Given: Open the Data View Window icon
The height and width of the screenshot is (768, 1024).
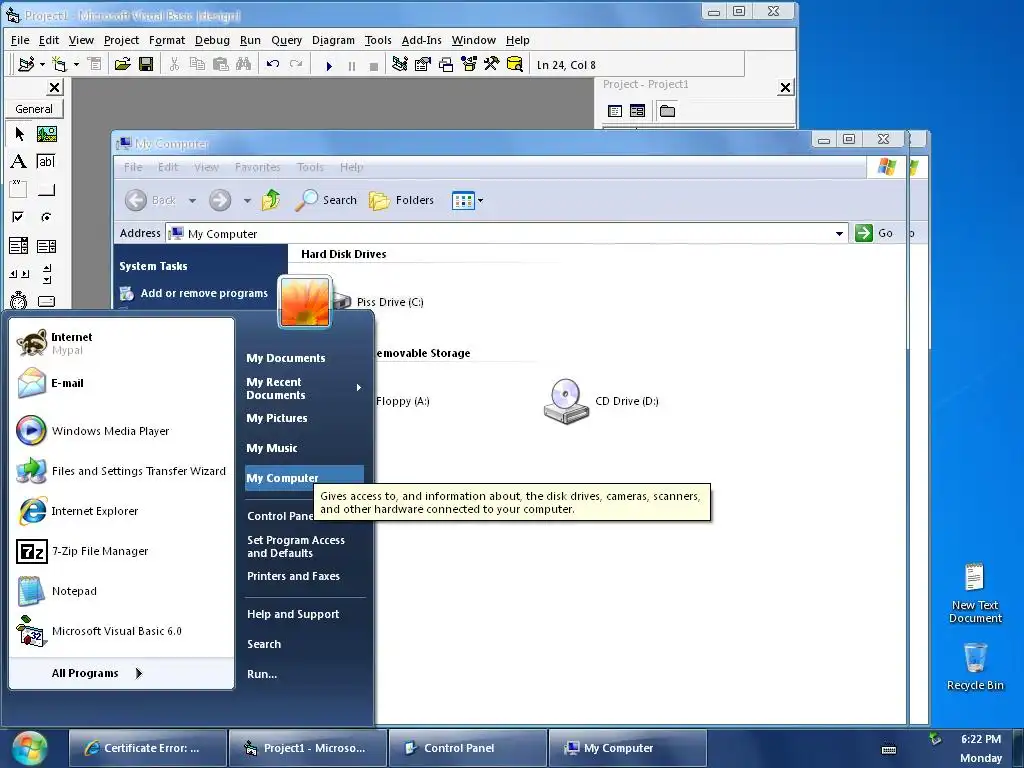Looking at the screenshot, I should [515, 65].
